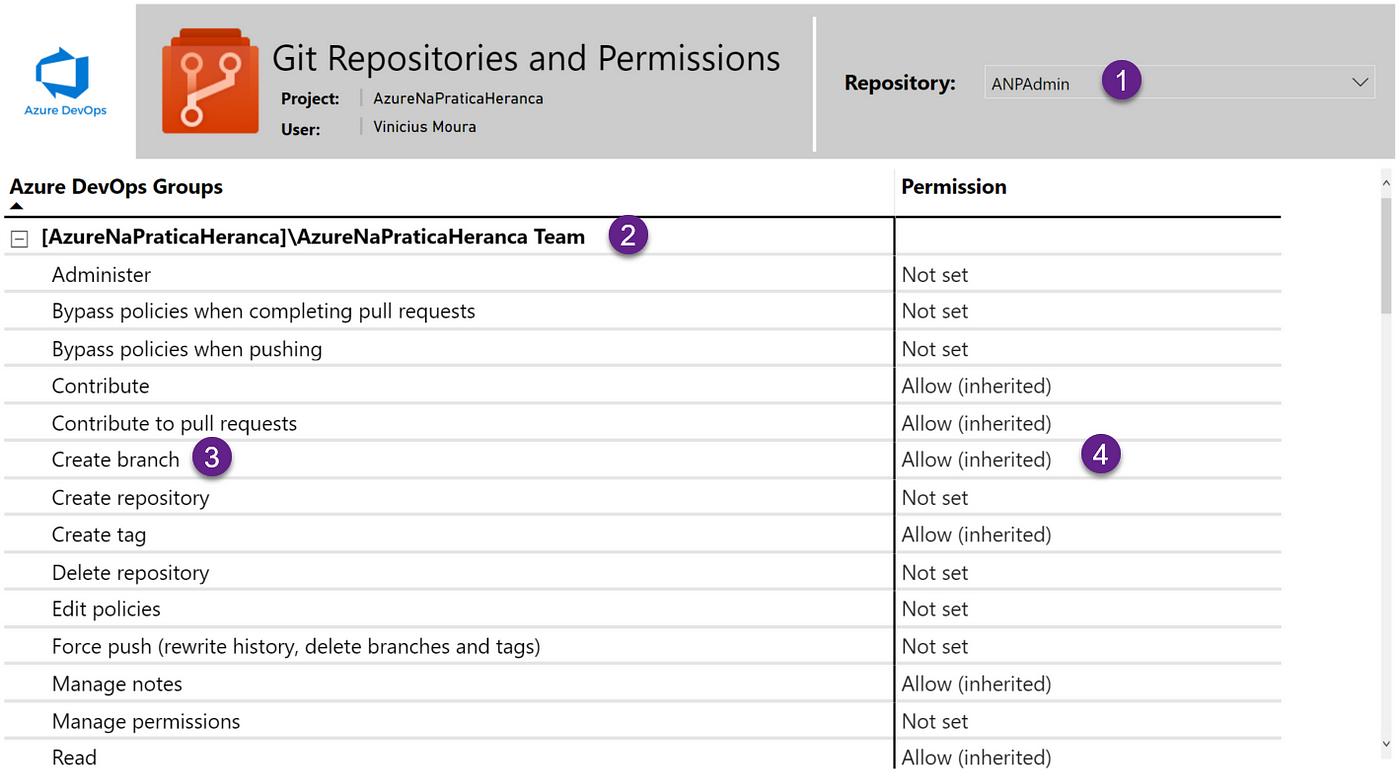Viewport: 1400px width, 777px height.
Task: Click the scrollbar down arrow
Action: coord(1386,744)
